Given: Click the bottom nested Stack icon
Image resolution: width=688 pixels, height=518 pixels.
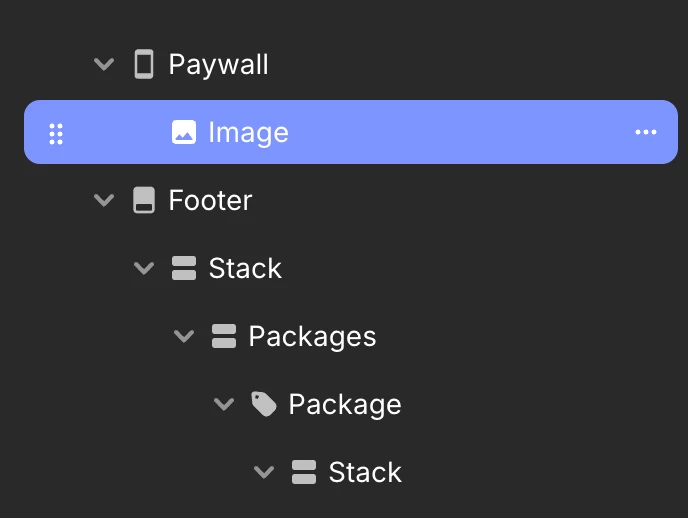Looking at the screenshot, I should pos(304,472).
